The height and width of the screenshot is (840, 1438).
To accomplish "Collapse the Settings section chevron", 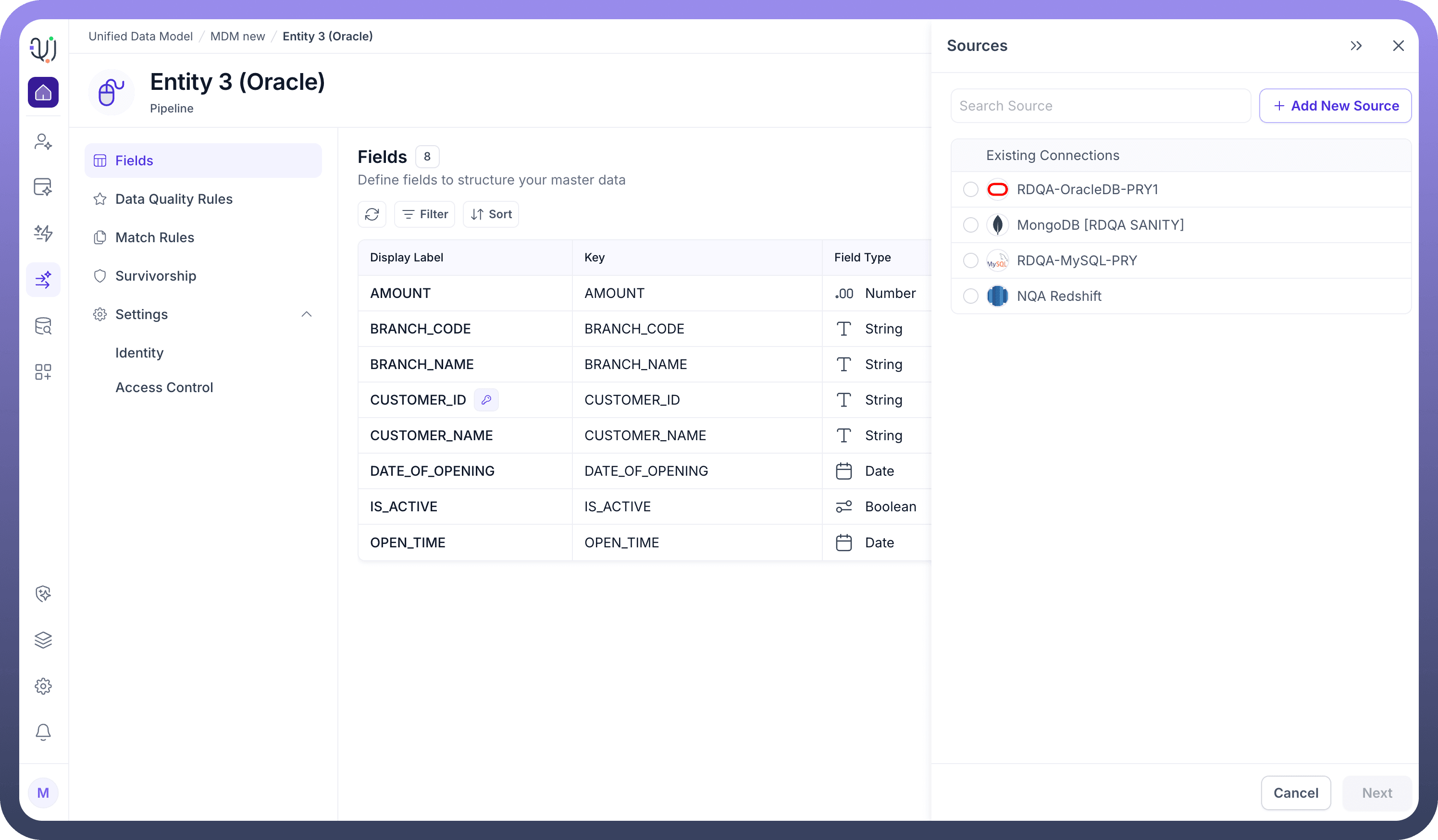I will 307,314.
